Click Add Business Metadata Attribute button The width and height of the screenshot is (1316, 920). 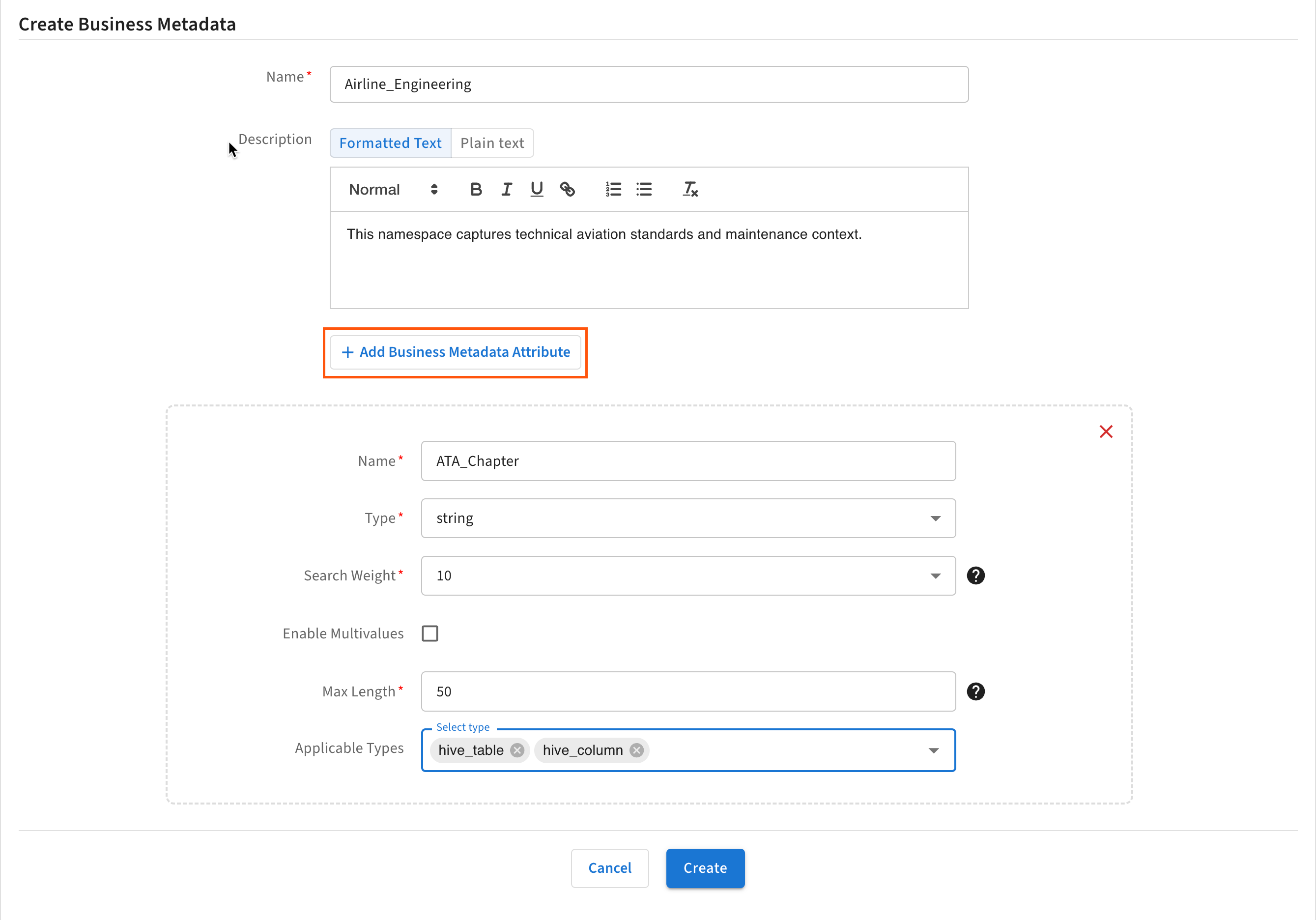(x=456, y=352)
